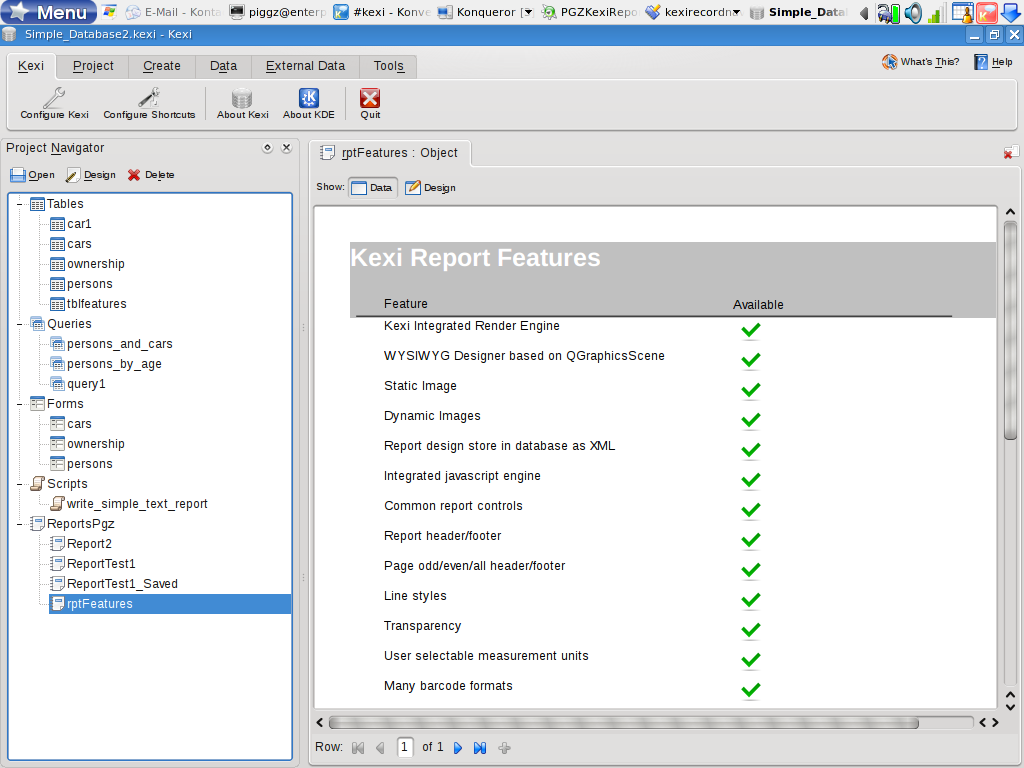The width and height of the screenshot is (1024, 768).
Task: Open Help from the top-right toolbar
Action: [x=993, y=62]
